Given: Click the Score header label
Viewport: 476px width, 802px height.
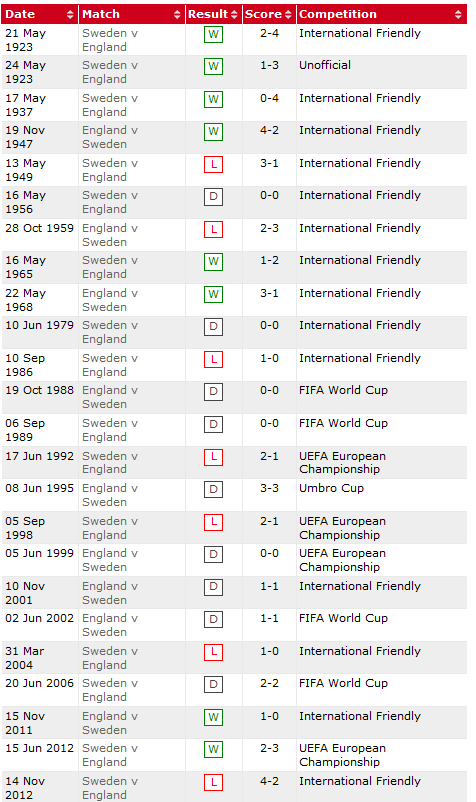Looking at the screenshot, I should click(x=263, y=14).
